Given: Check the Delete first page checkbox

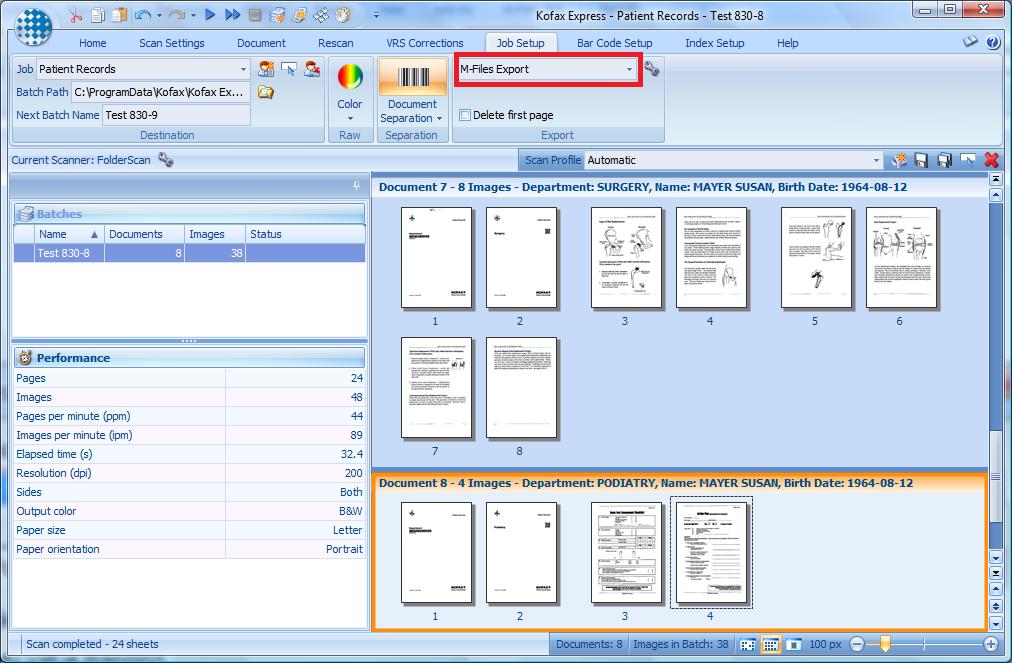Looking at the screenshot, I should coord(465,115).
